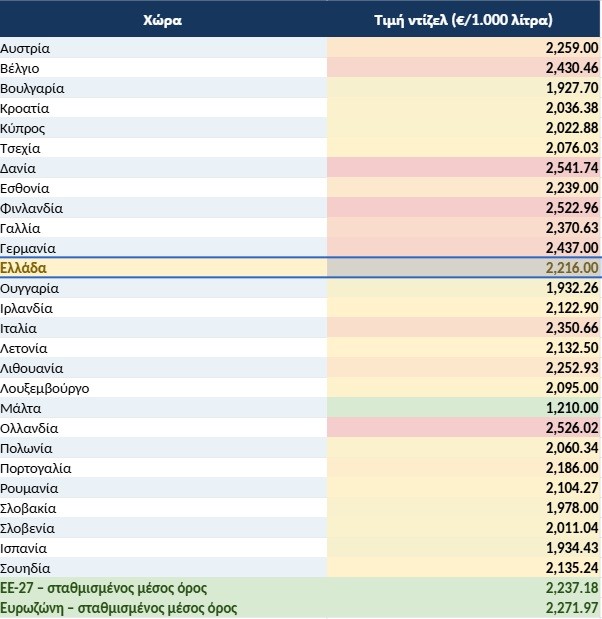Click the Χώρα column header
This screenshot has width=602, height=619.
(163, 20)
